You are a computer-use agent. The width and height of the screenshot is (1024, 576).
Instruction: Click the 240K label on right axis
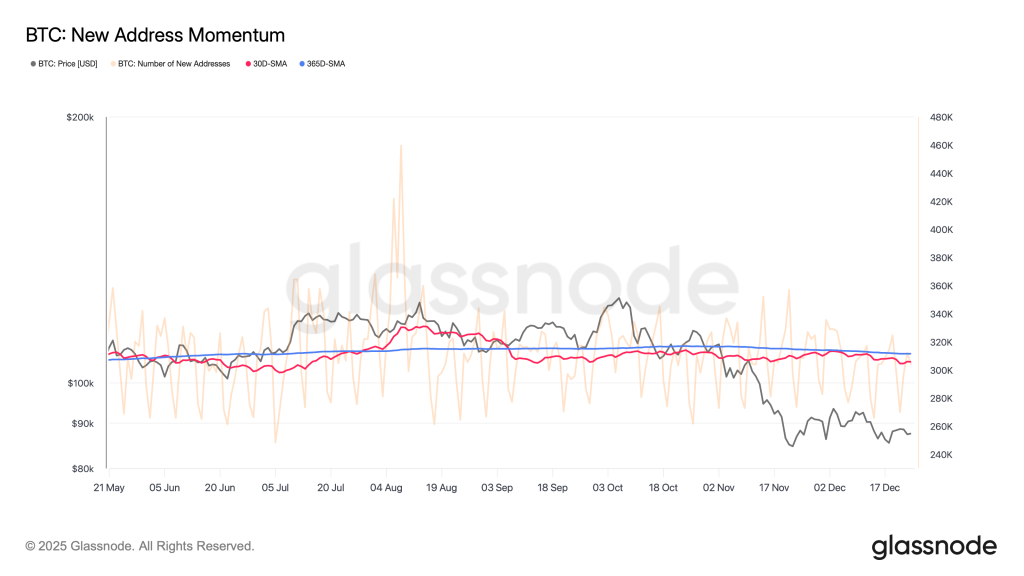[x=943, y=455]
